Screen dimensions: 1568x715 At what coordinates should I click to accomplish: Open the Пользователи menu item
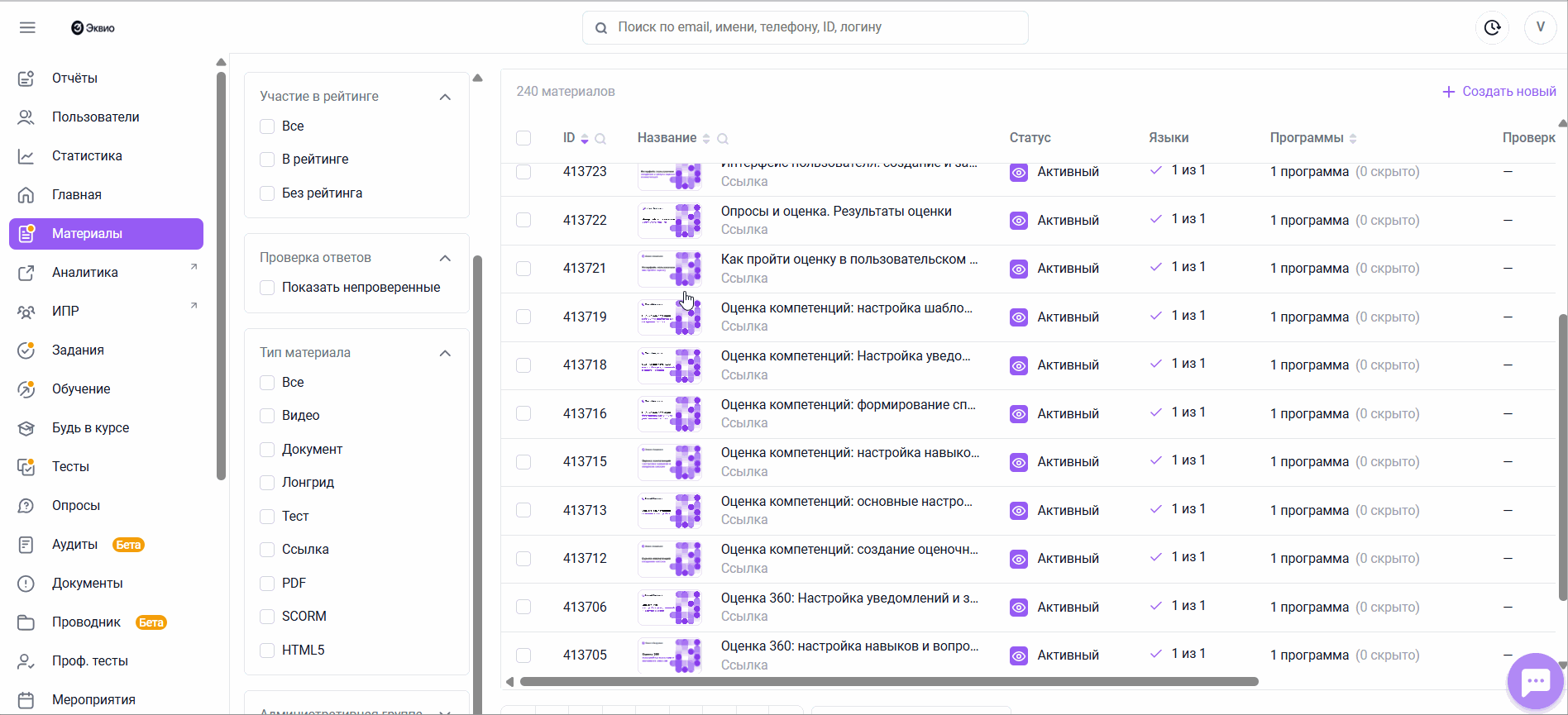point(95,117)
